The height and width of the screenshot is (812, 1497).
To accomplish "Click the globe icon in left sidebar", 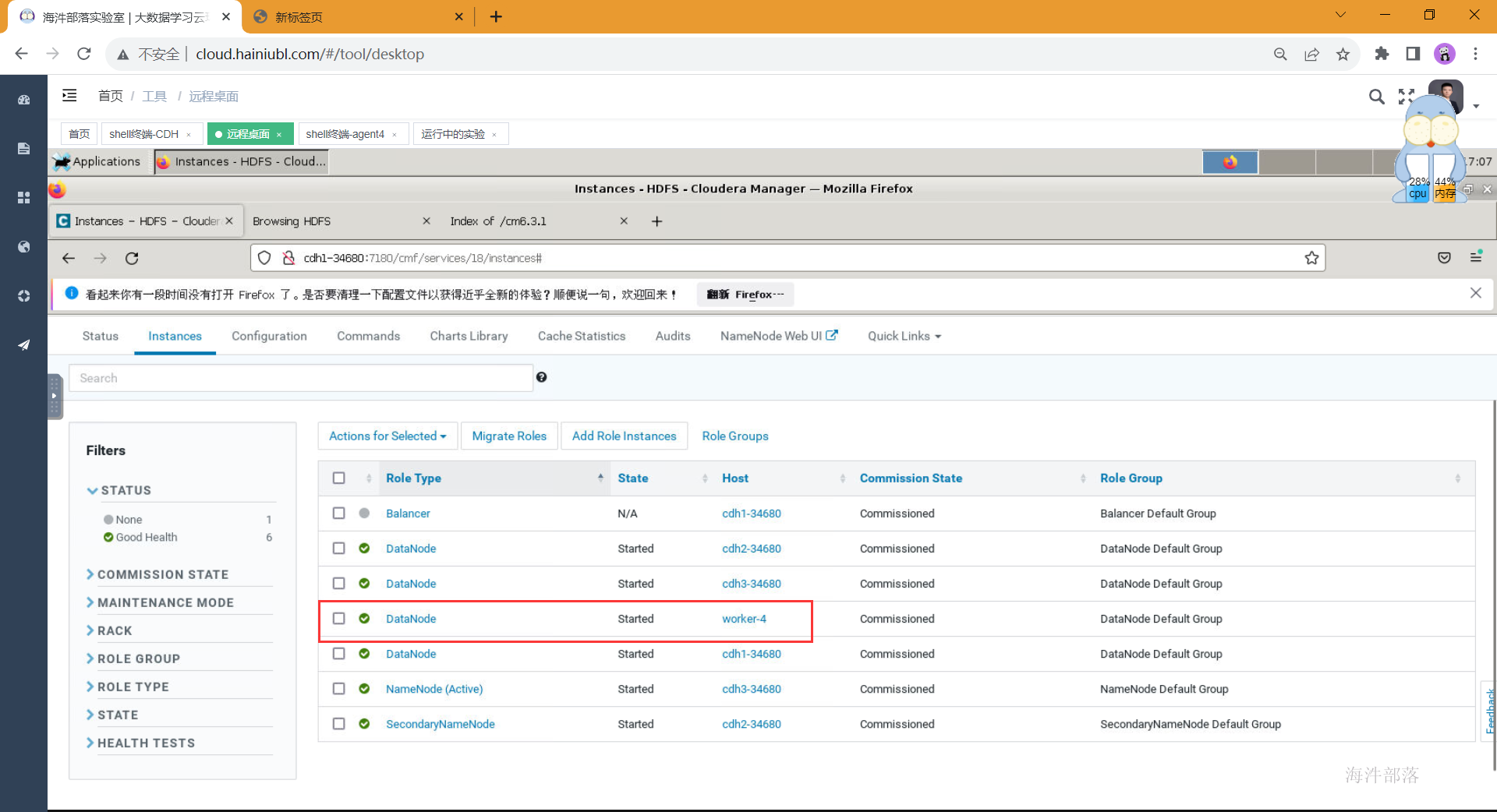I will tap(23, 247).
